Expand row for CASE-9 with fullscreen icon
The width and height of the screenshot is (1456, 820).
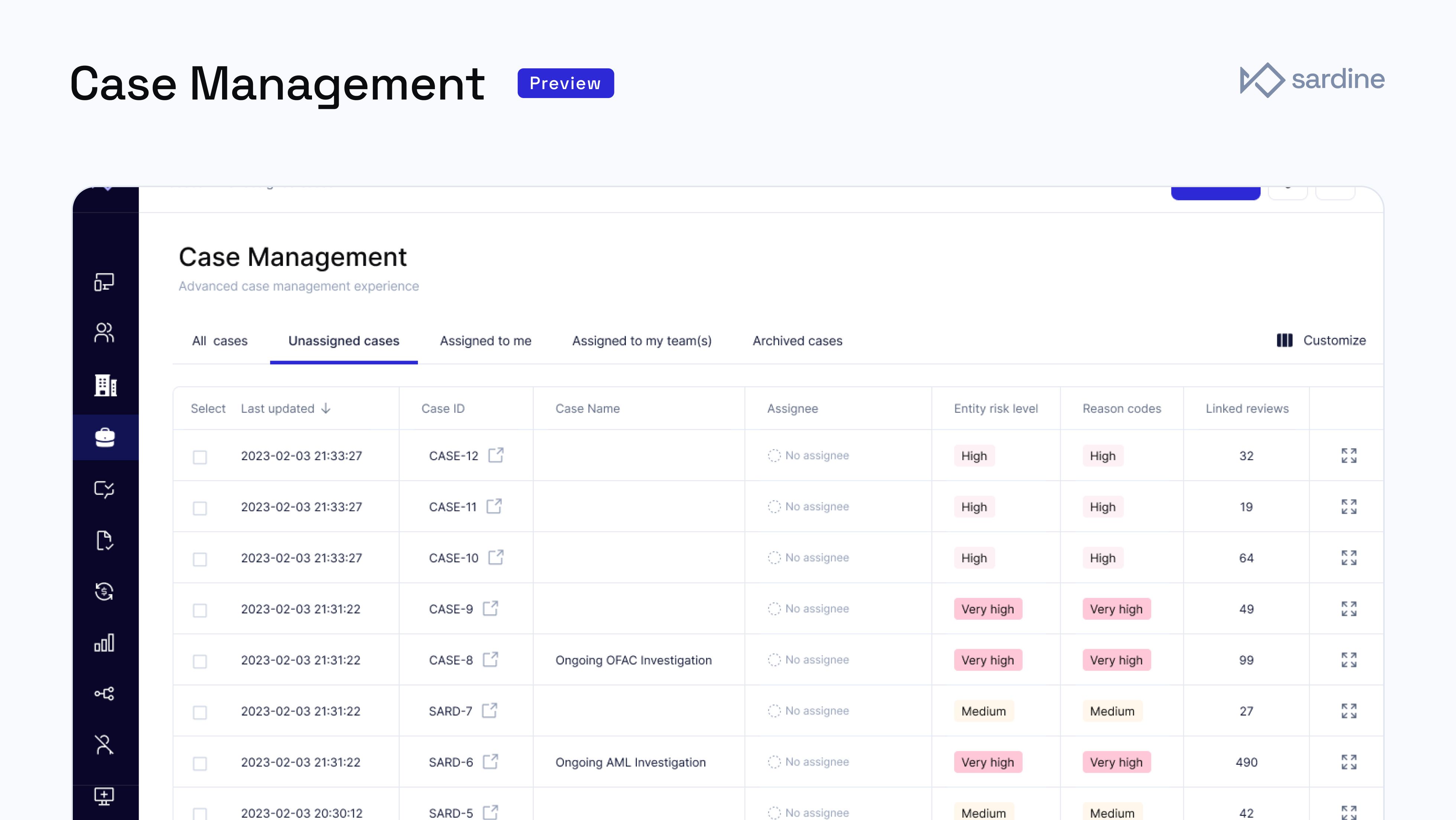(1349, 609)
